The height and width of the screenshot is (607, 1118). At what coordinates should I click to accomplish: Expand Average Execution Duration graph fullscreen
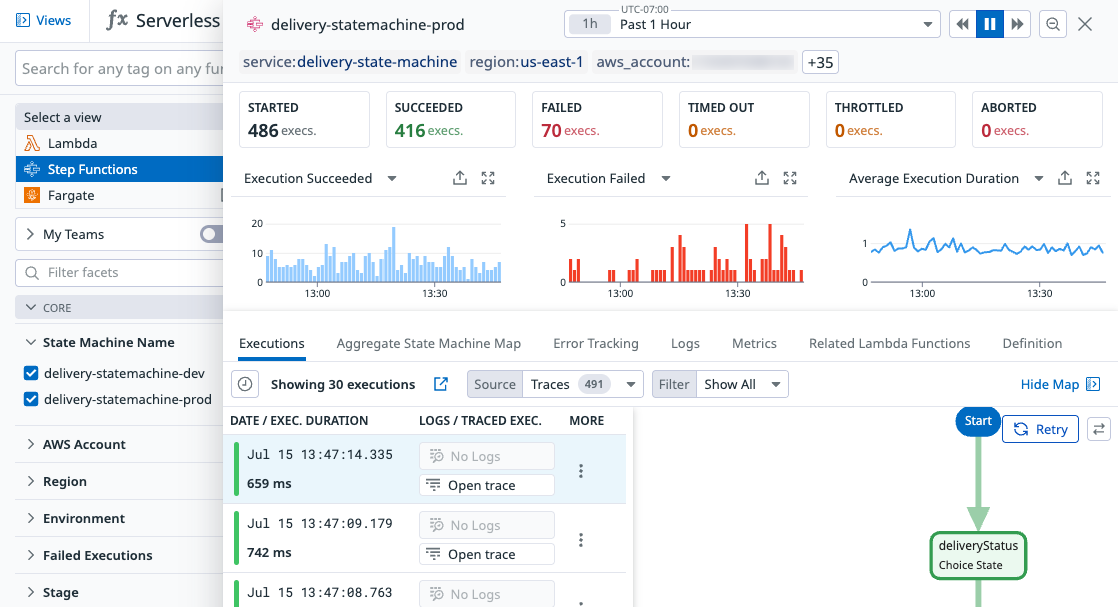[x=1093, y=178]
